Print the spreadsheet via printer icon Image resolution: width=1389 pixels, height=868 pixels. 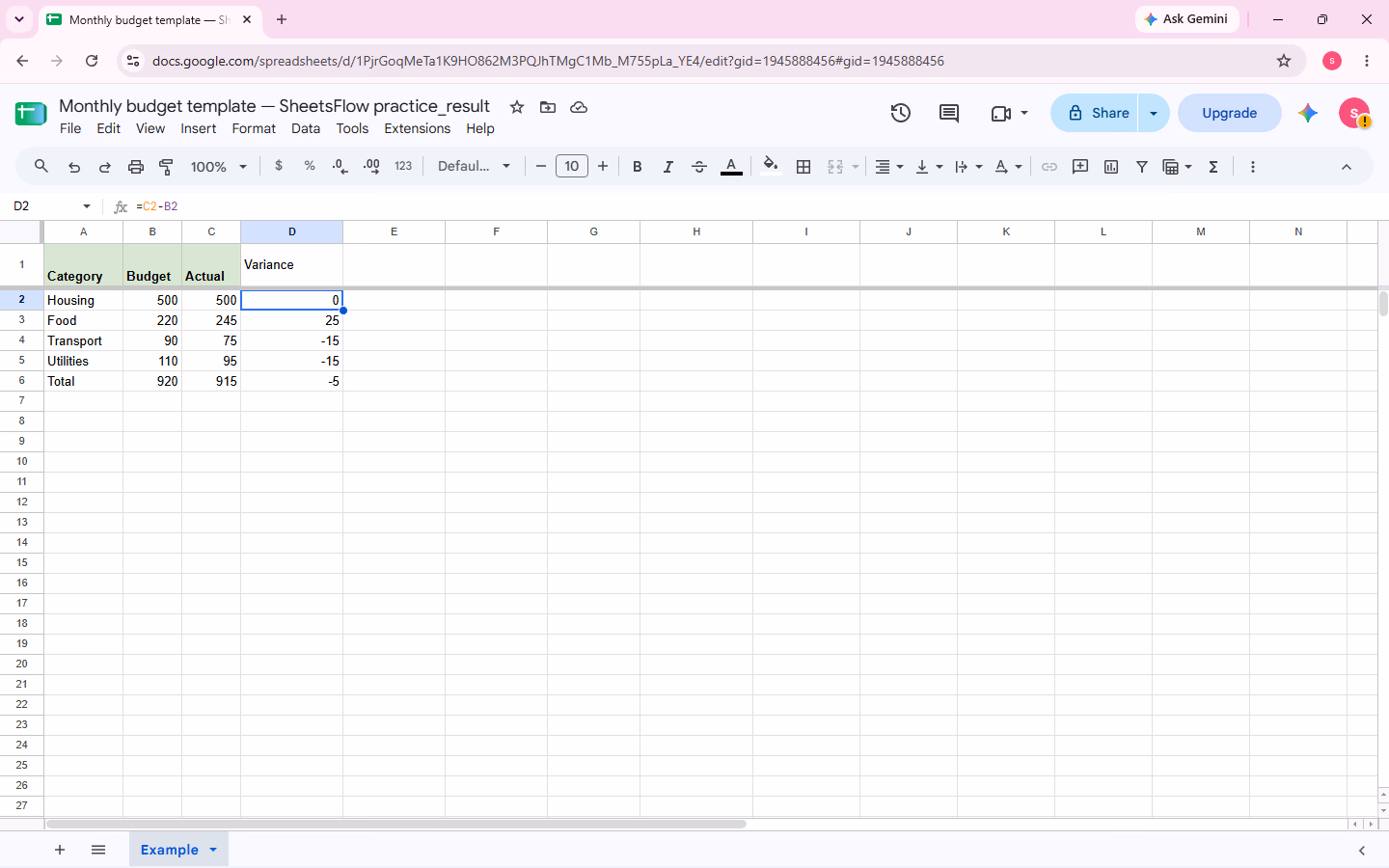tap(136, 167)
